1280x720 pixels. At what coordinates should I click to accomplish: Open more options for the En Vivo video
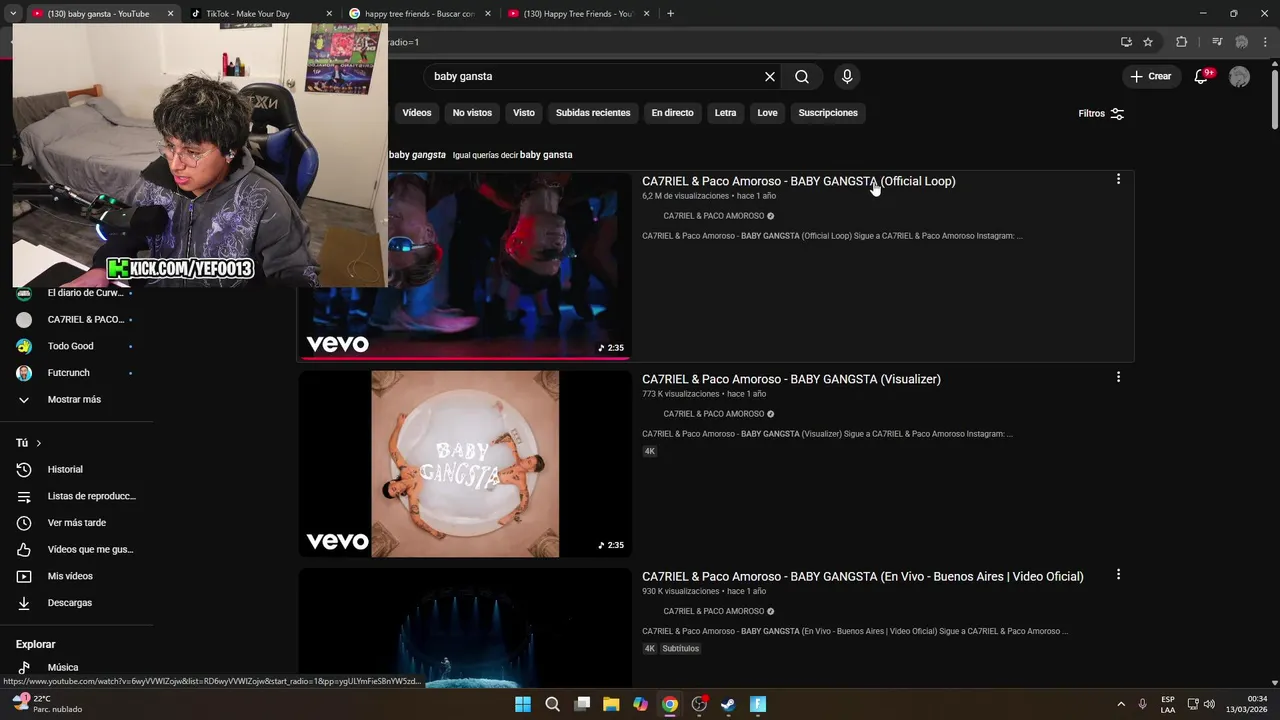[1118, 575]
